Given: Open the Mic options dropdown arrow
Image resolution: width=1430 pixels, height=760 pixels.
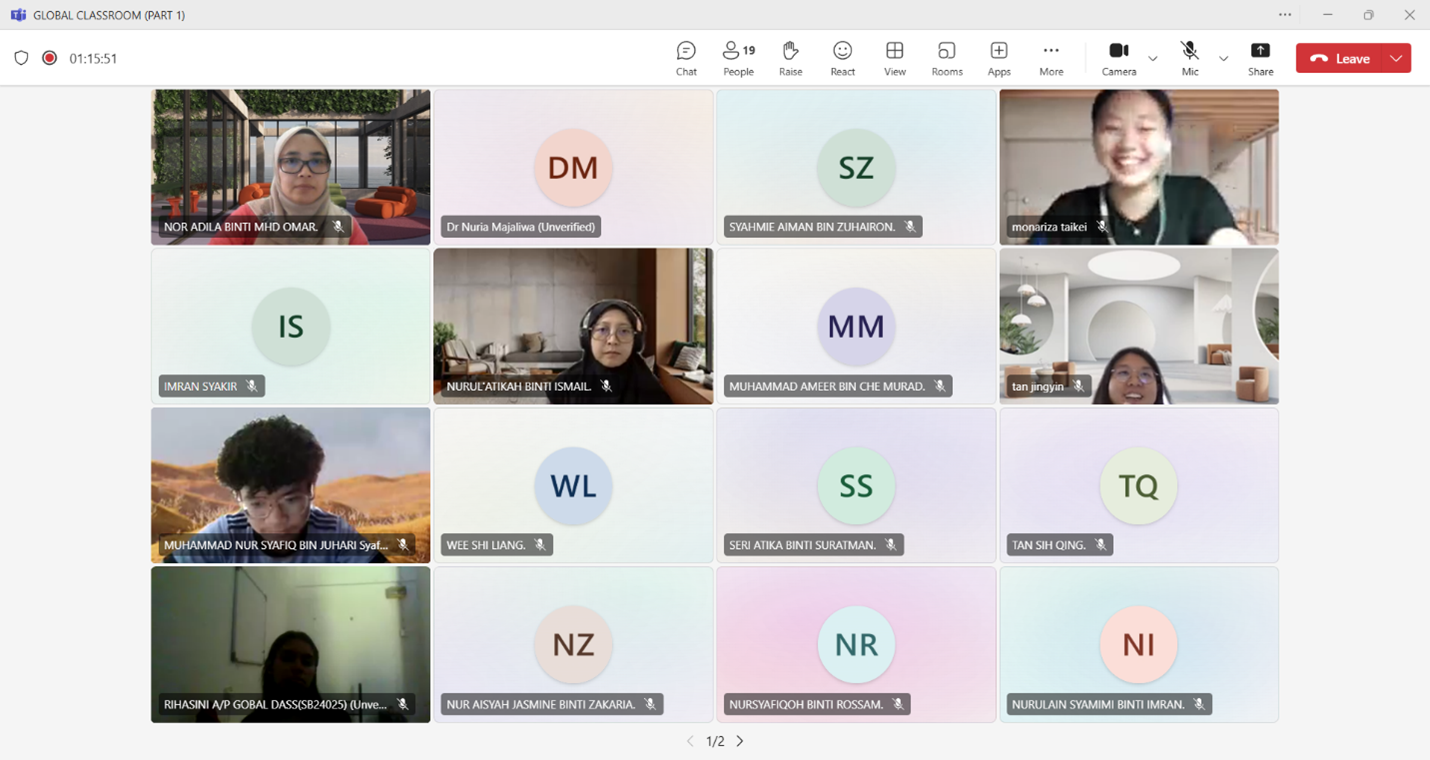Looking at the screenshot, I should point(1223,59).
